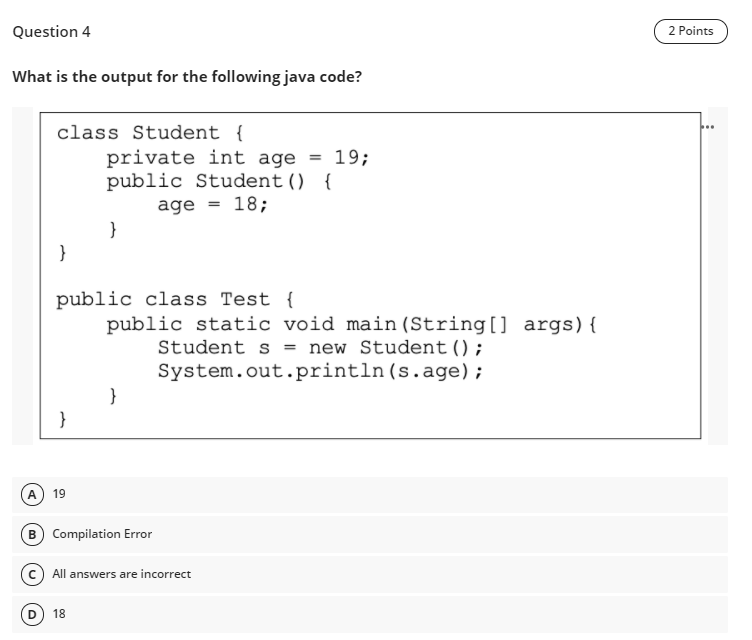Screen dimensions: 752x640
Task: Choose the 'Compilation Error' answer label
Action: click(x=102, y=534)
